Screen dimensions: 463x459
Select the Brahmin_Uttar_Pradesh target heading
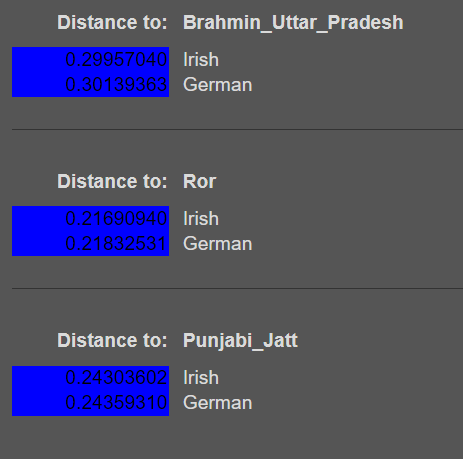[x=293, y=23]
